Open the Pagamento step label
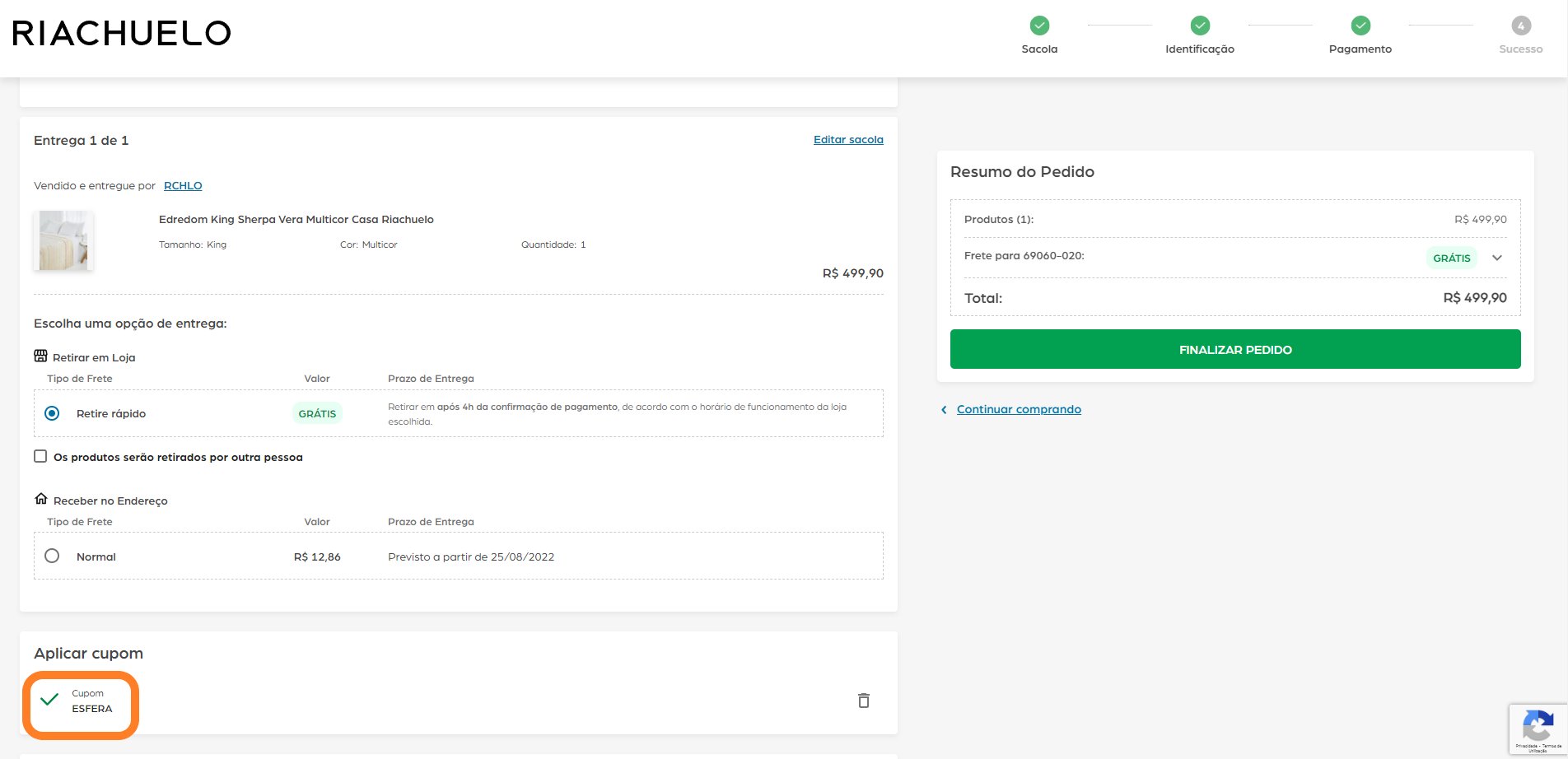The height and width of the screenshot is (759, 1568). pos(1360,49)
